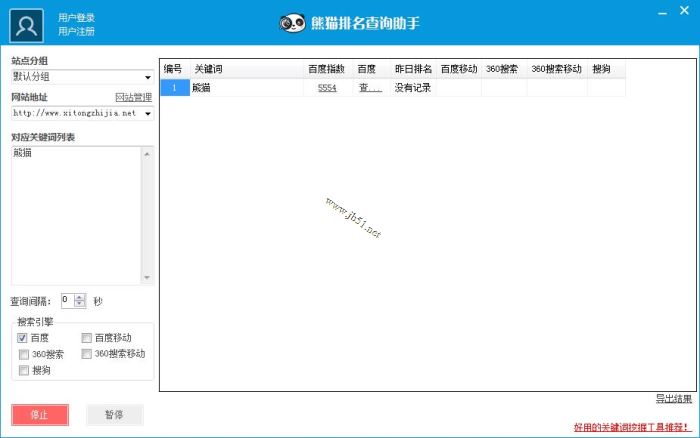Click the 360搜索移动 column header

pos(557,69)
